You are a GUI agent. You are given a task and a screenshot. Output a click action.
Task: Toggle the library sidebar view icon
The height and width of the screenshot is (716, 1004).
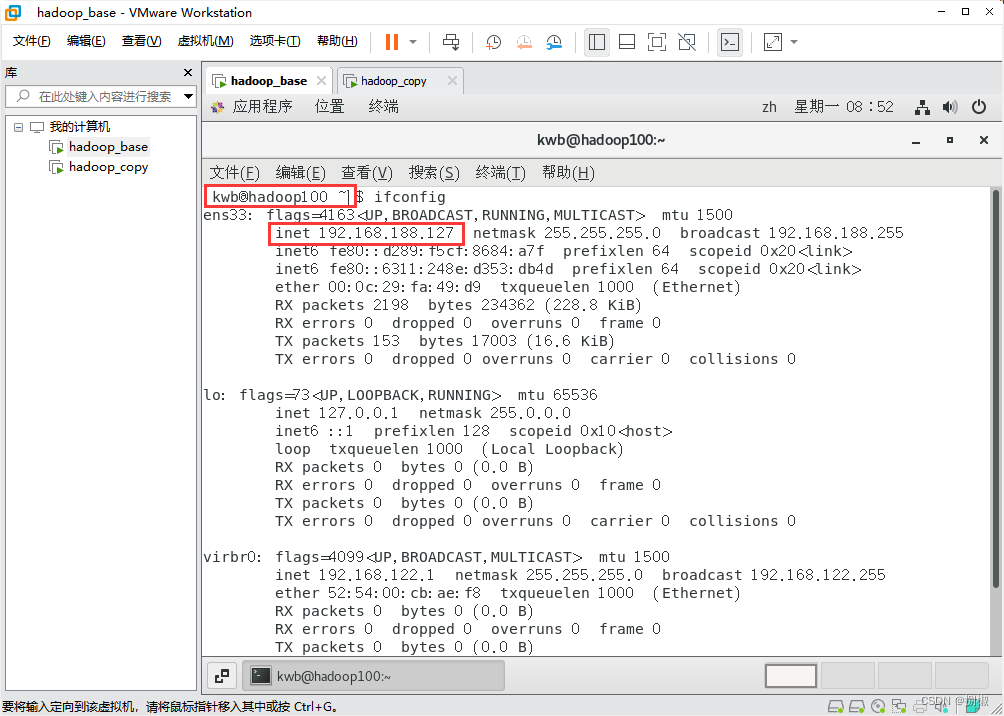[x=597, y=42]
